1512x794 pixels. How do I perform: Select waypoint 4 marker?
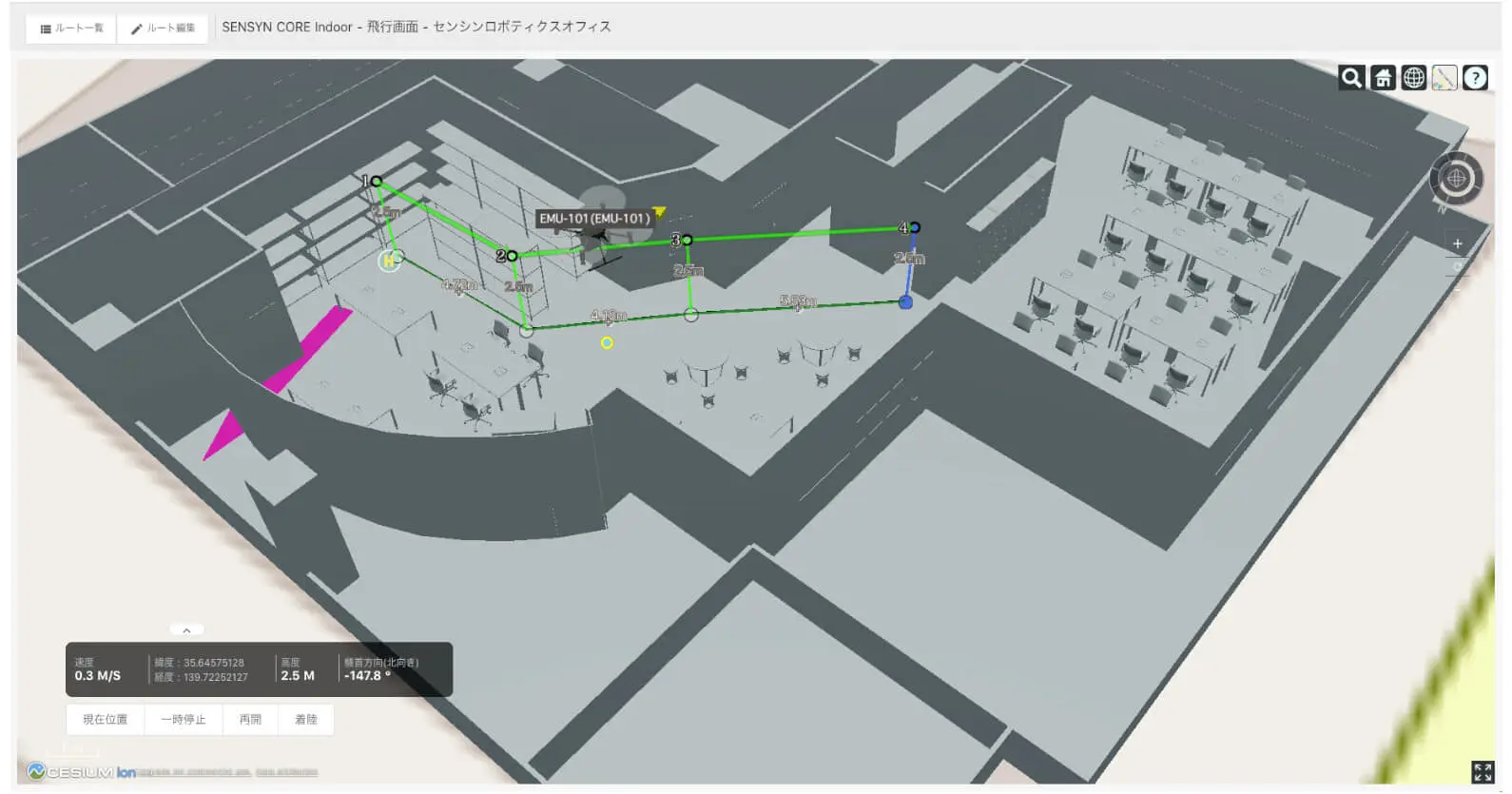pos(914,227)
